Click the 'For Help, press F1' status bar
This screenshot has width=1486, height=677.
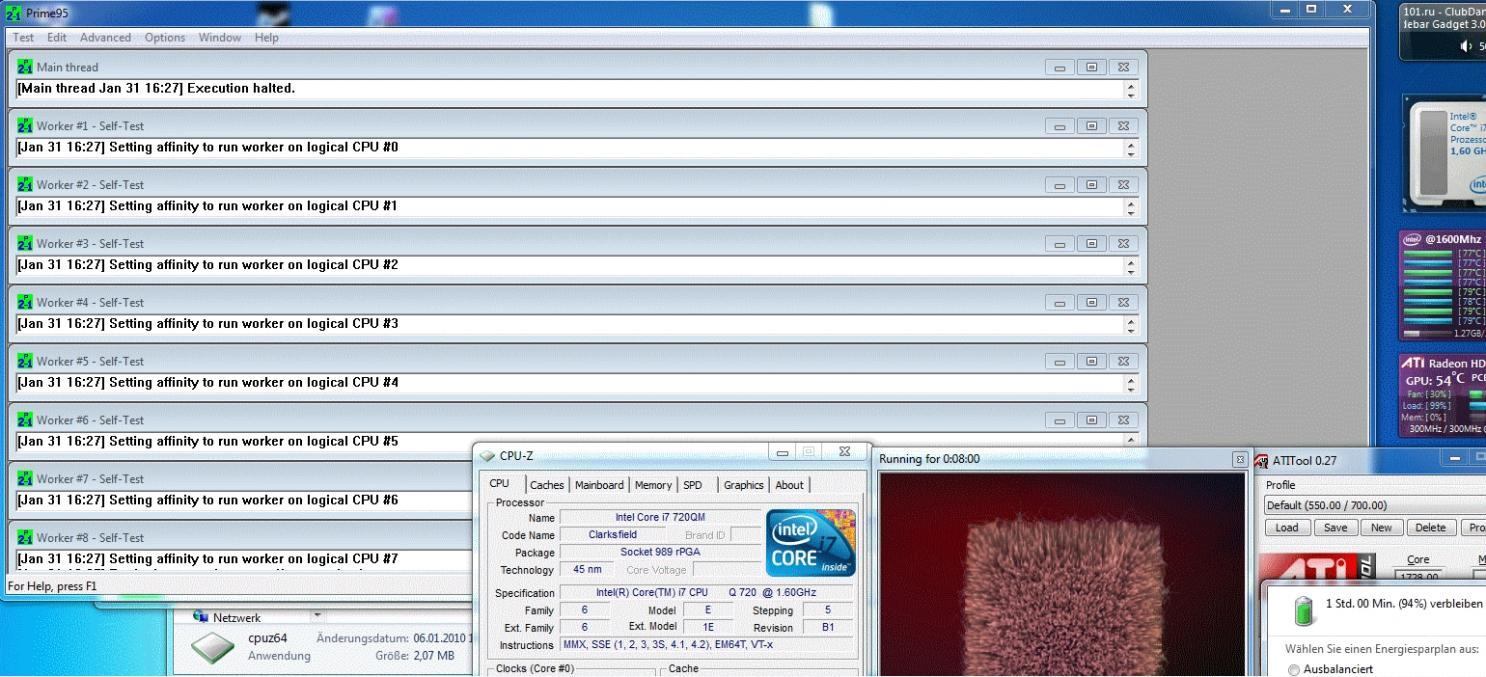coord(52,586)
